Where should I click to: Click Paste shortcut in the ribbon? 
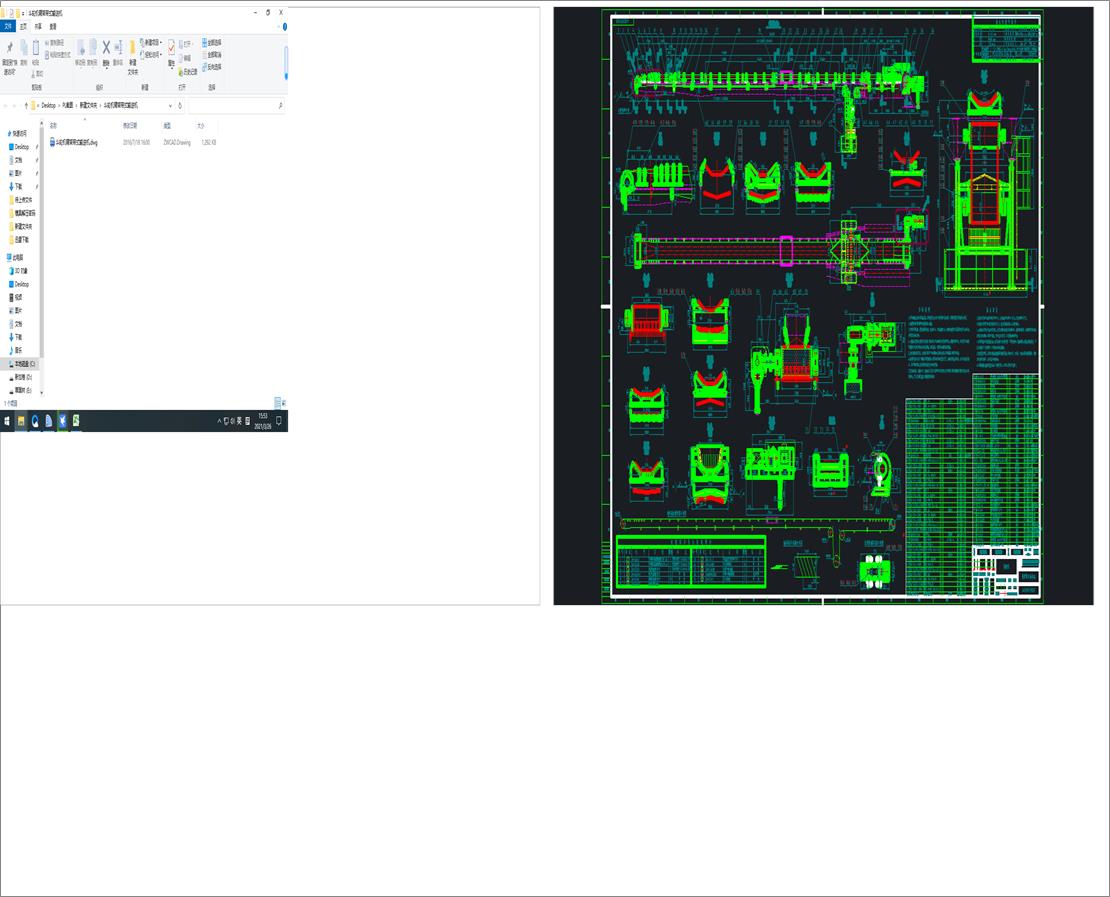(x=57, y=55)
